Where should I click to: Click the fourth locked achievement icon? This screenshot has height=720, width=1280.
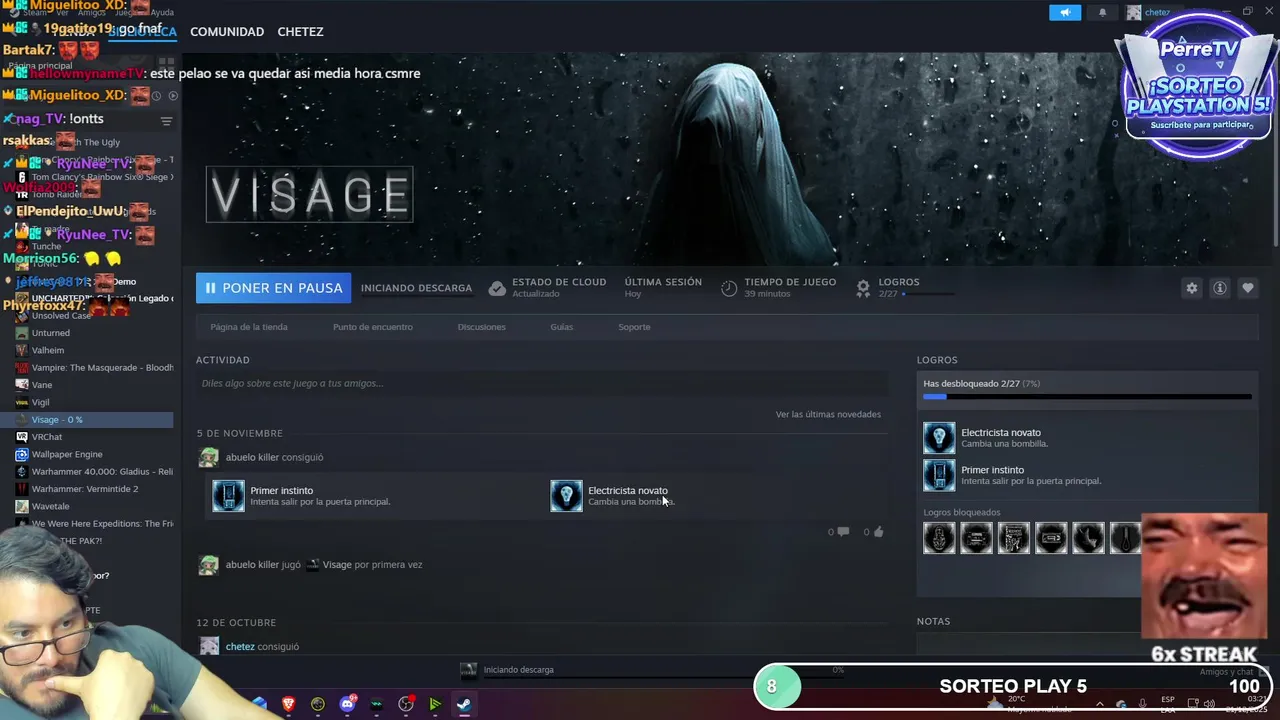point(1052,538)
